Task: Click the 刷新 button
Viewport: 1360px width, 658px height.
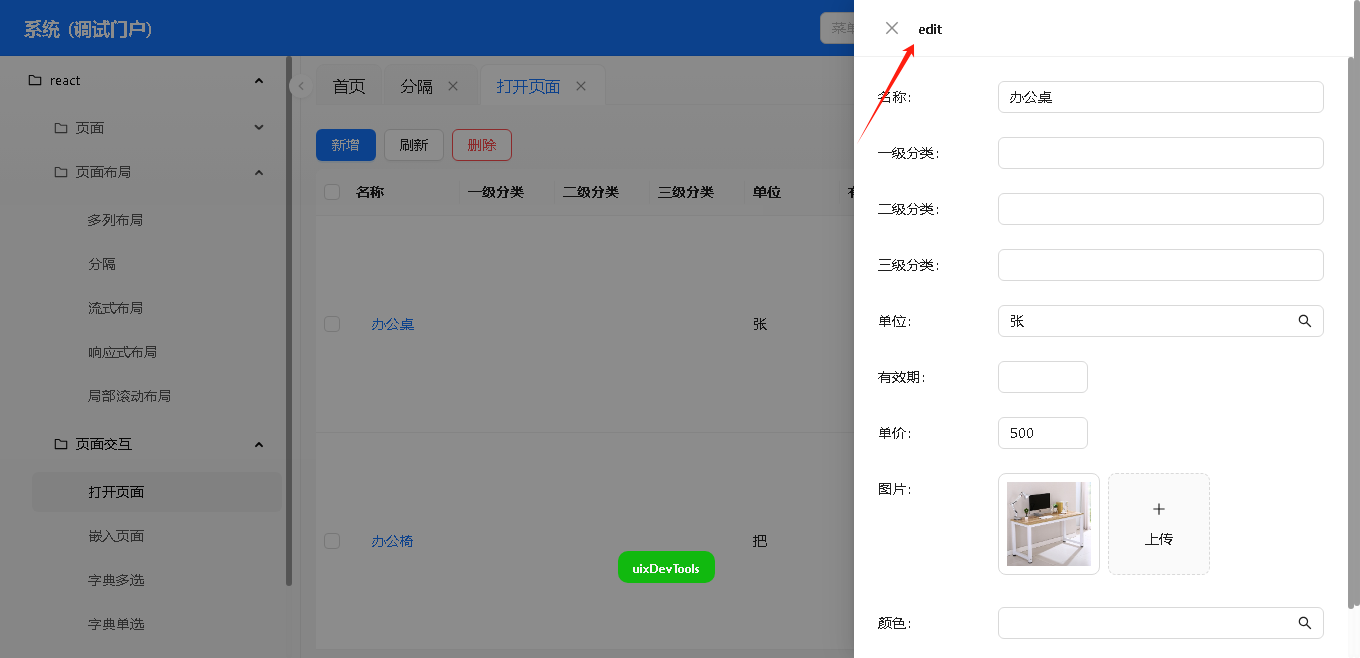Action: (x=414, y=145)
